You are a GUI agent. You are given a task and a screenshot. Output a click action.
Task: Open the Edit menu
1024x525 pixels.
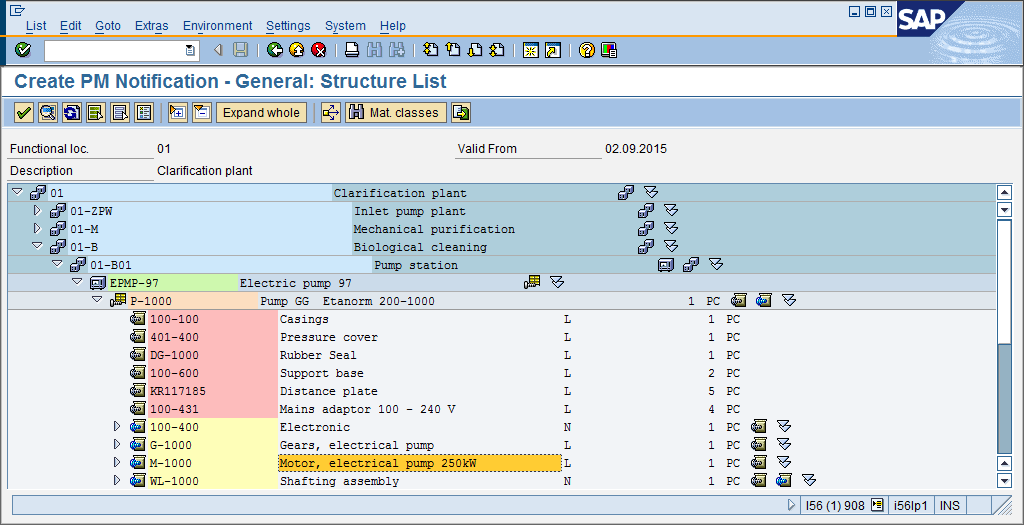[x=71, y=26]
